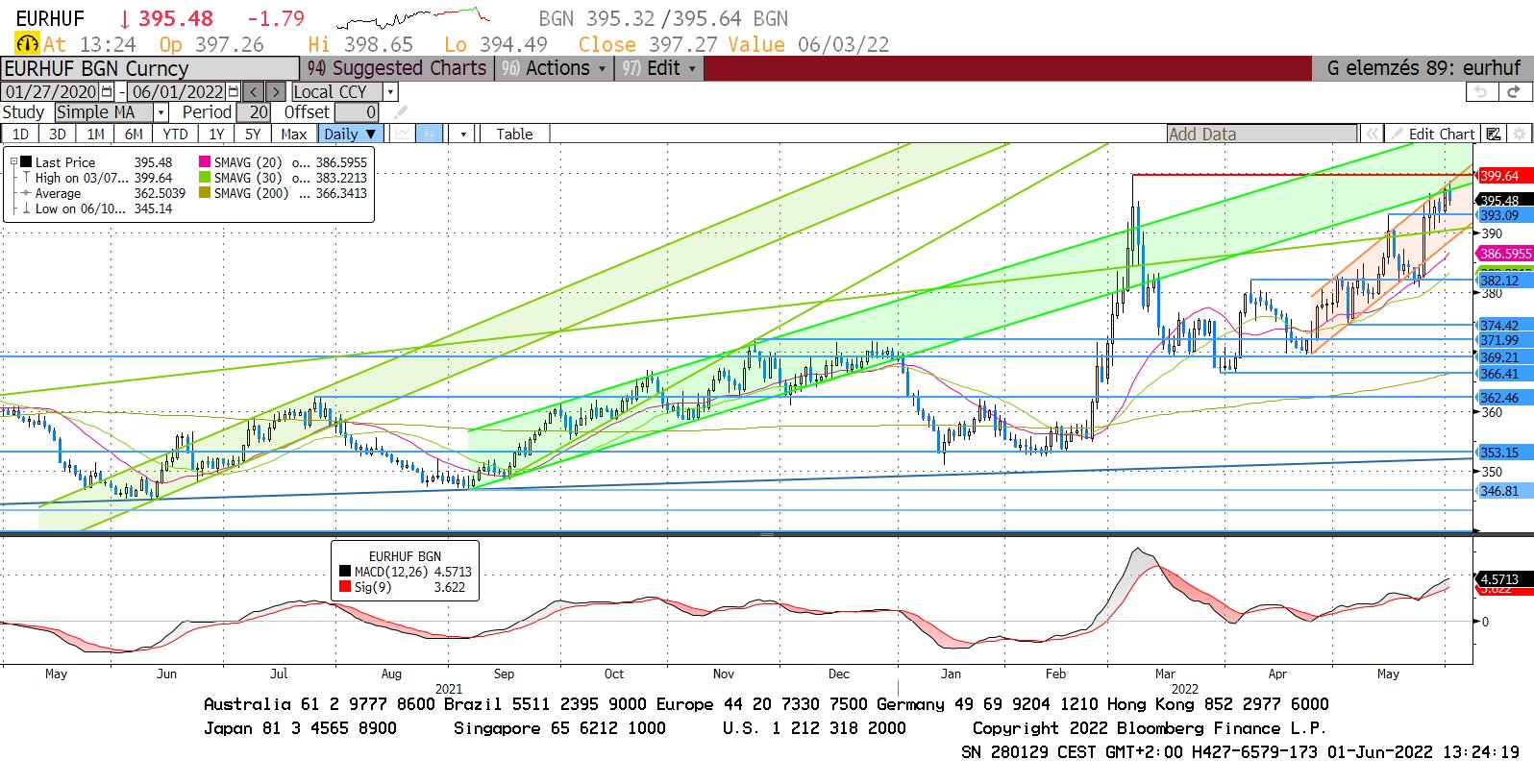Click the Low marker icon in legend

(26, 208)
